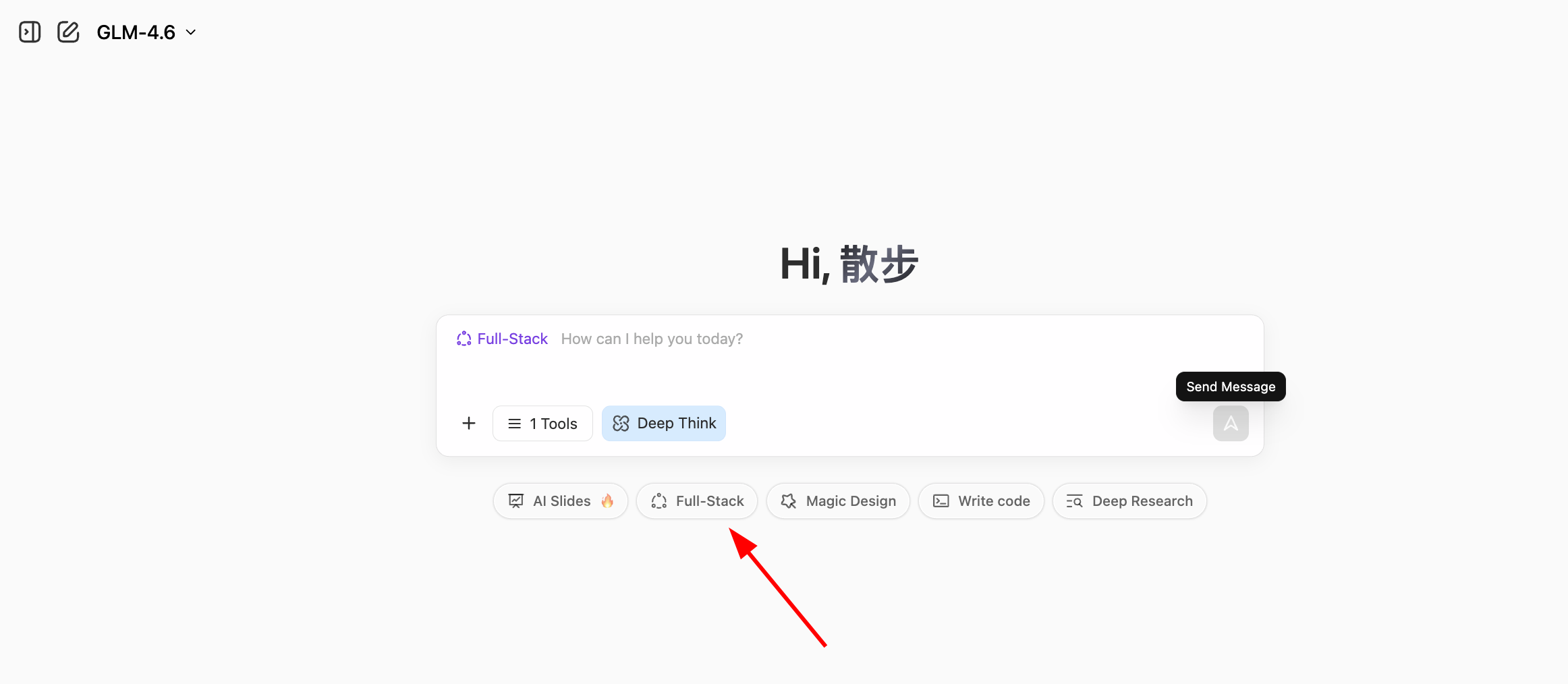Expand the chevron beside GLM-4.6
The height and width of the screenshot is (684, 1568).
[x=191, y=32]
